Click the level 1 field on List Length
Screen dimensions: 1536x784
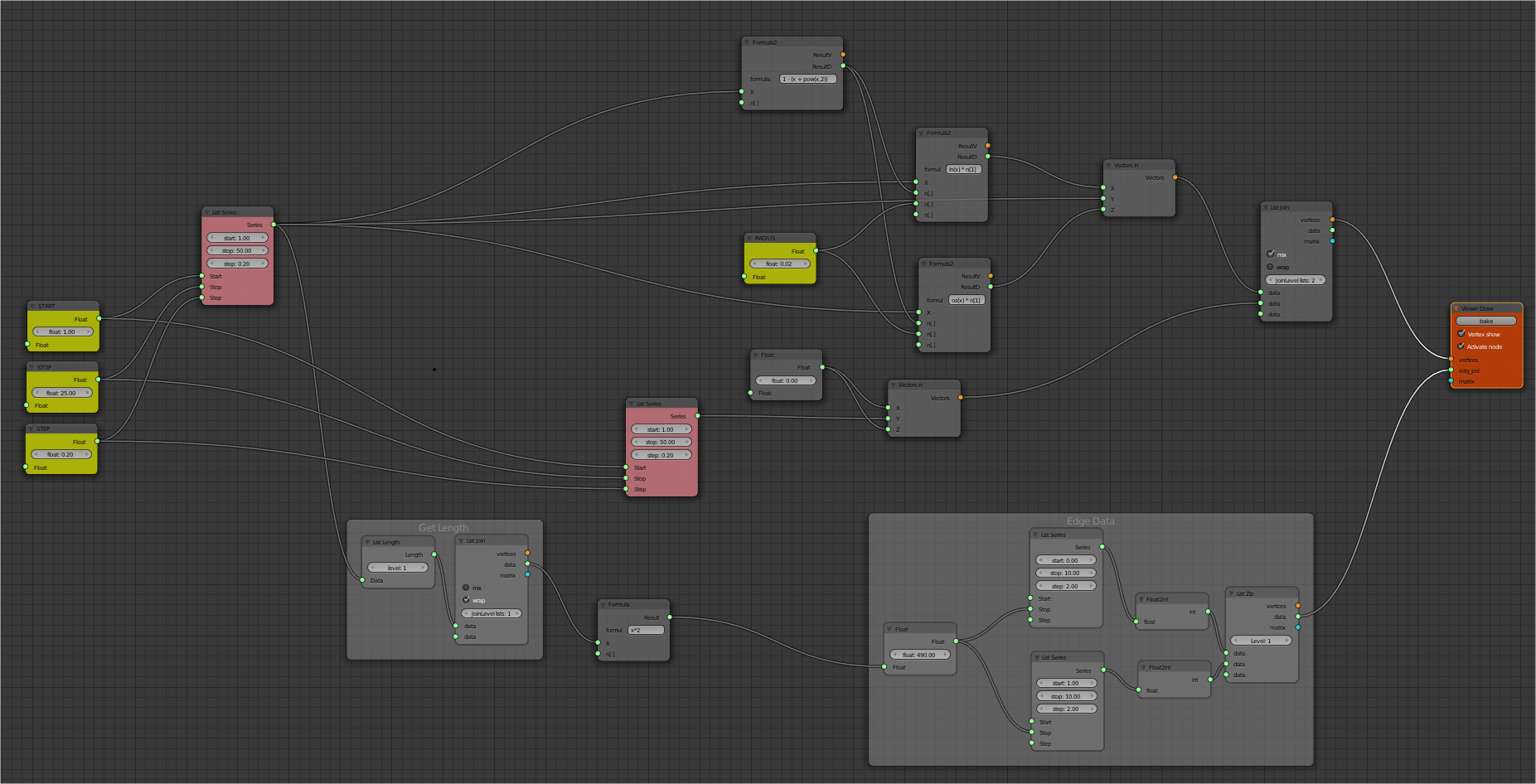coord(397,568)
